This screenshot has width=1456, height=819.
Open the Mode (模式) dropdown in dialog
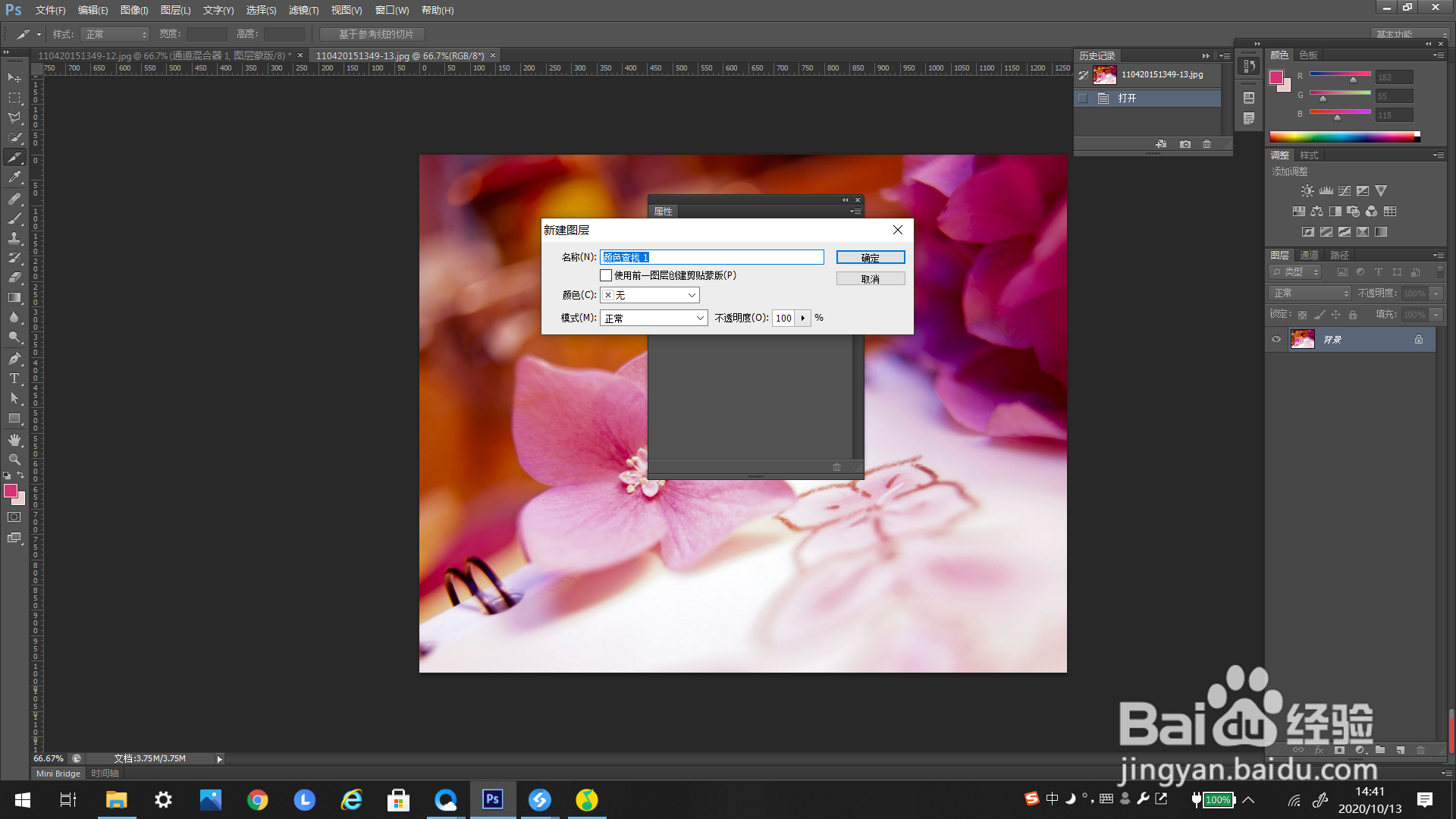coord(654,318)
